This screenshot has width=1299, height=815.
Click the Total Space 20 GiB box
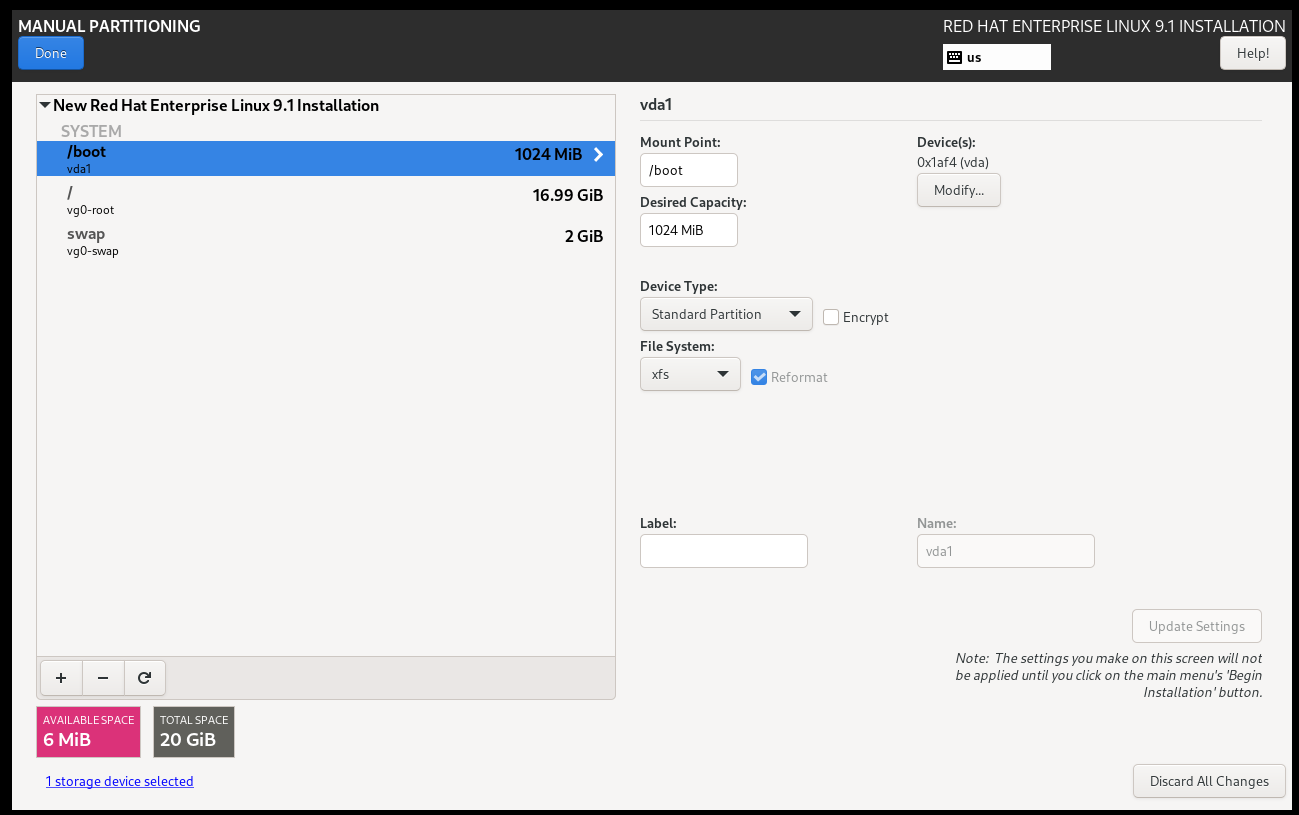pos(194,732)
